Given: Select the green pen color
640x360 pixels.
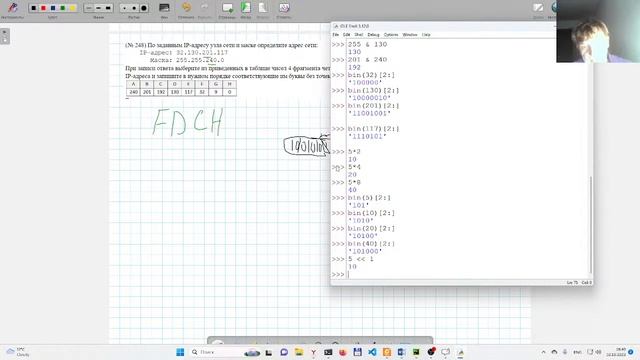Looking at the screenshot, I should pos(62,8).
